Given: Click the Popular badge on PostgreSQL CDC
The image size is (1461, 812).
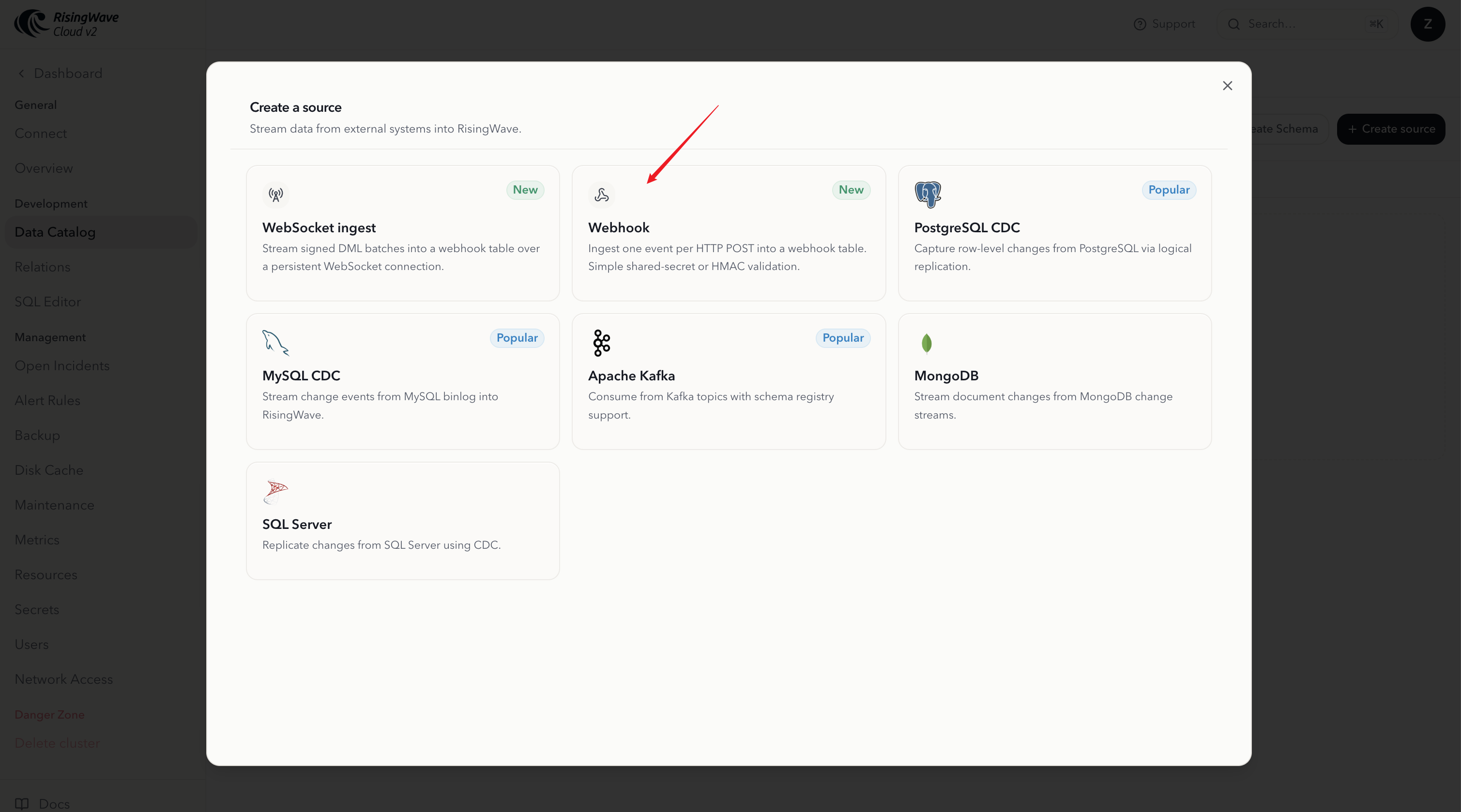Looking at the screenshot, I should pos(1169,190).
